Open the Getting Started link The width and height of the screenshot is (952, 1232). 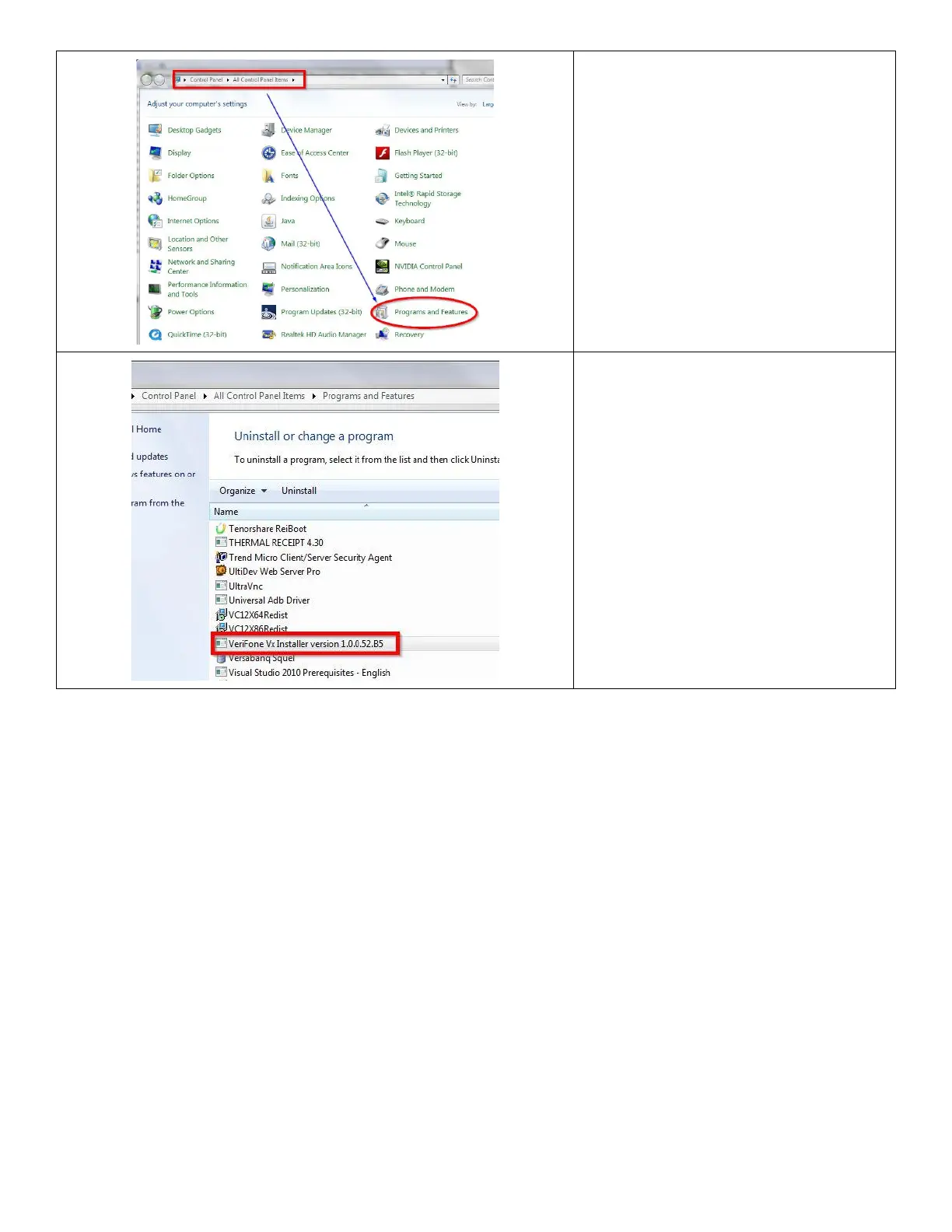[418, 176]
